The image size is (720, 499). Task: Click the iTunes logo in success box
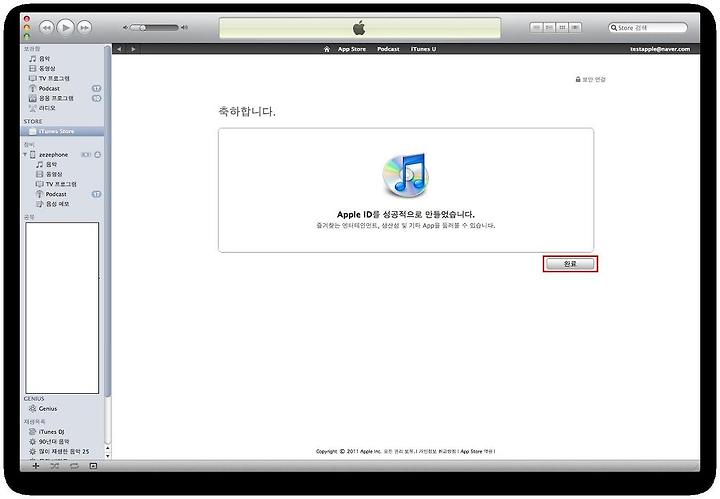406,174
